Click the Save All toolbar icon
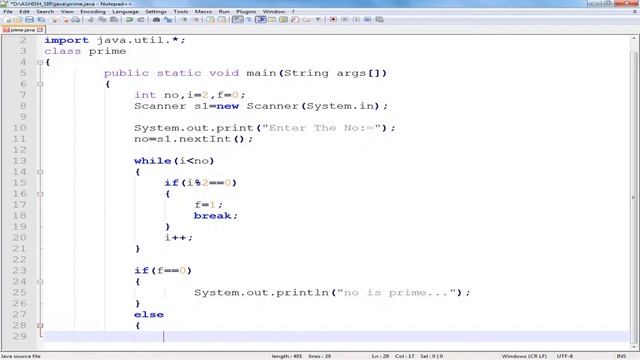Viewport: 640px width, 360px height. pos(41,20)
